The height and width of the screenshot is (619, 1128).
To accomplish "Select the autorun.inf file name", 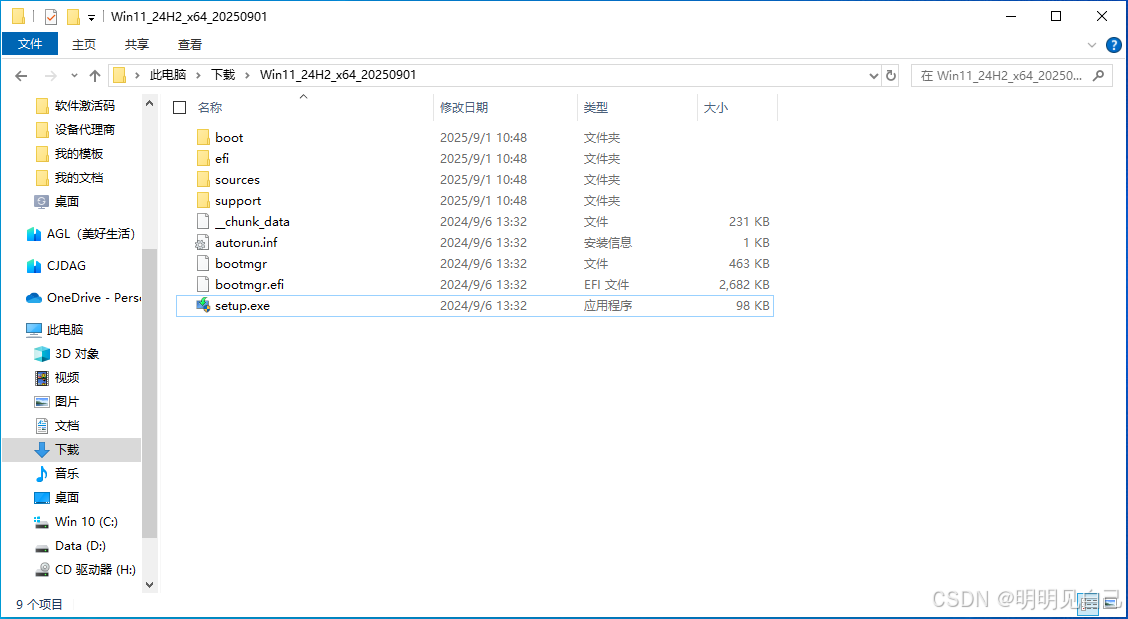I will [246, 243].
